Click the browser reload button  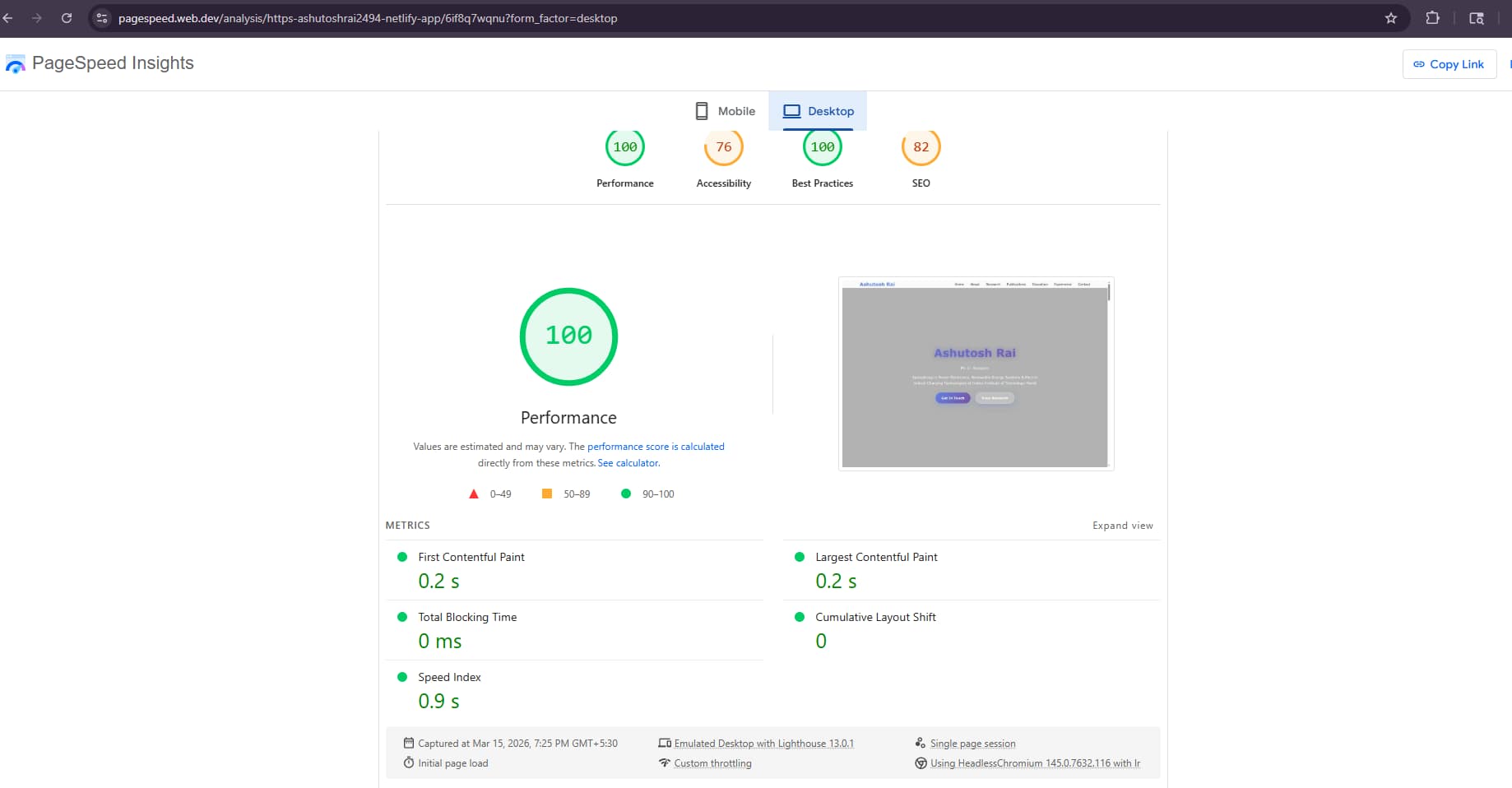coord(67,17)
